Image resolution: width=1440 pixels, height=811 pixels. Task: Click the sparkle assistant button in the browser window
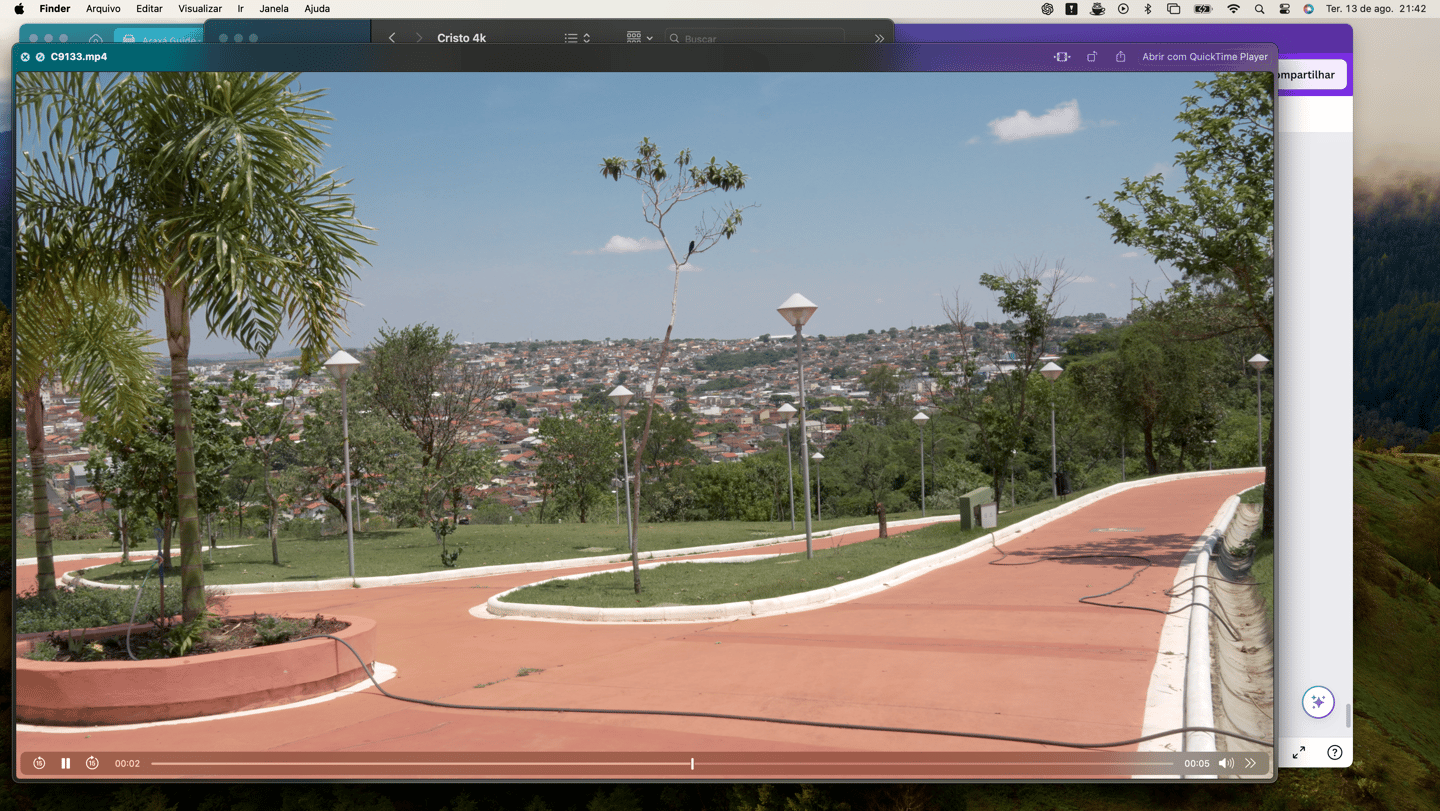point(1318,702)
